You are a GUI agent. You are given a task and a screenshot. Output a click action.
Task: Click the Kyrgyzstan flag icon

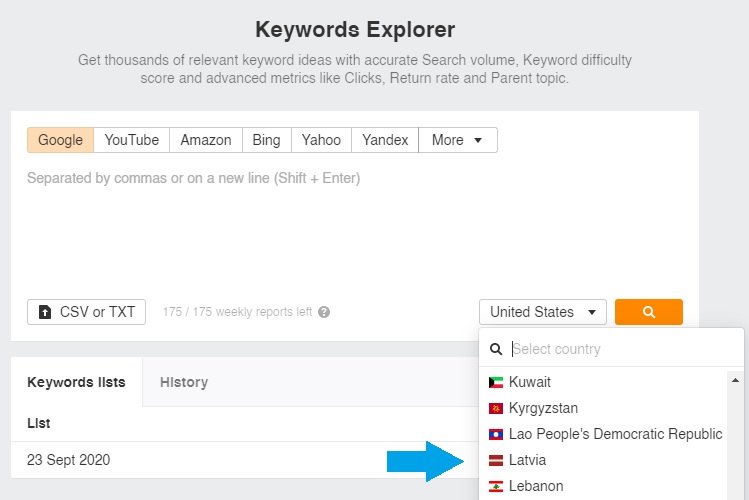(x=496, y=408)
